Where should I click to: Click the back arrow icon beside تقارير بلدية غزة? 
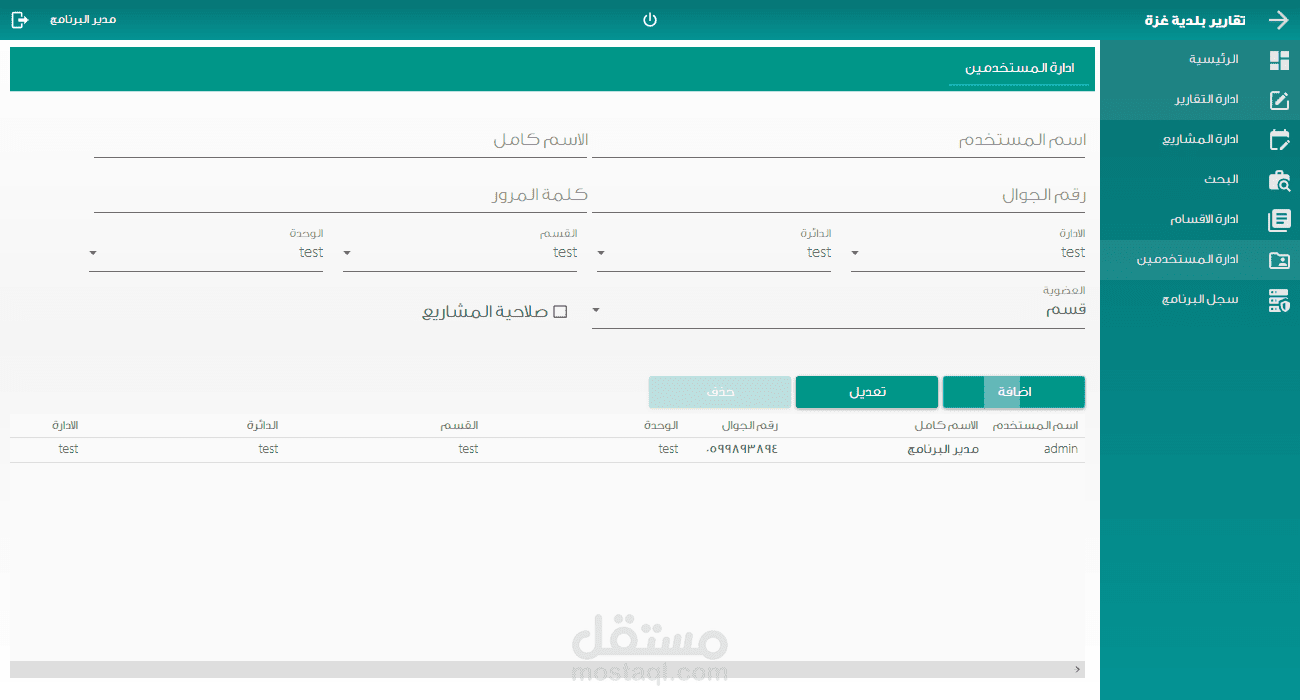pyautogui.click(x=1279, y=20)
